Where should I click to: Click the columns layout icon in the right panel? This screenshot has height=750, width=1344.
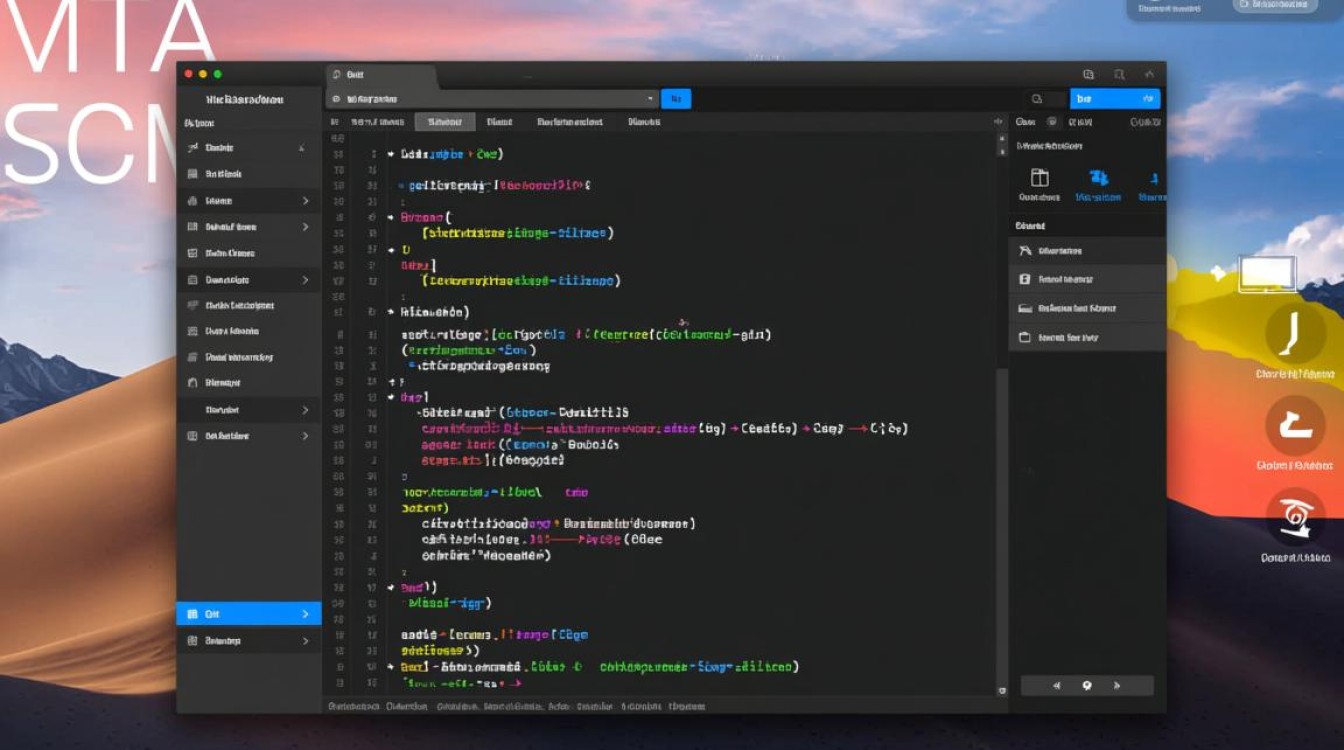pos(1040,179)
